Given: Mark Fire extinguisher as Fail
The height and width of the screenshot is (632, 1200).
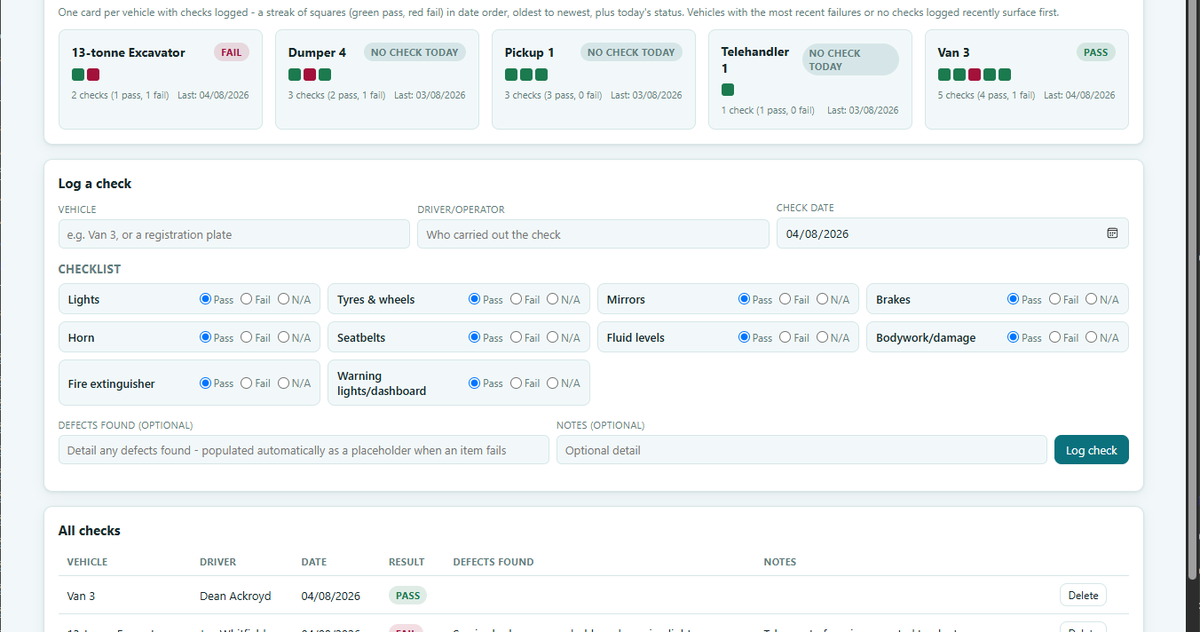Looking at the screenshot, I should click(x=246, y=383).
